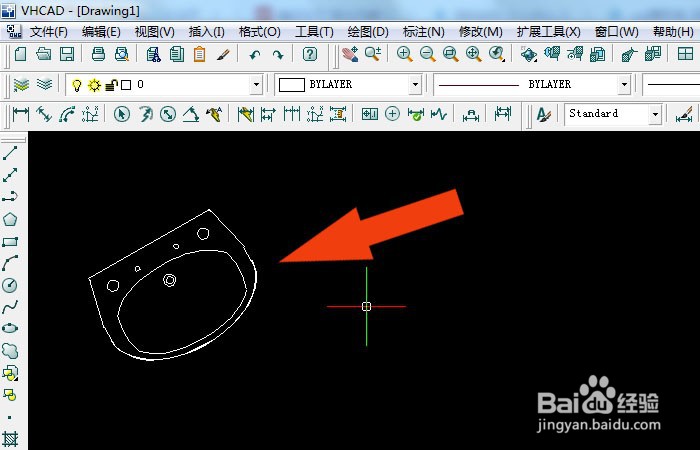This screenshot has height=450, width=700.
Task: Open the 编辑(E) menu
Action: [x=101, y=32]
